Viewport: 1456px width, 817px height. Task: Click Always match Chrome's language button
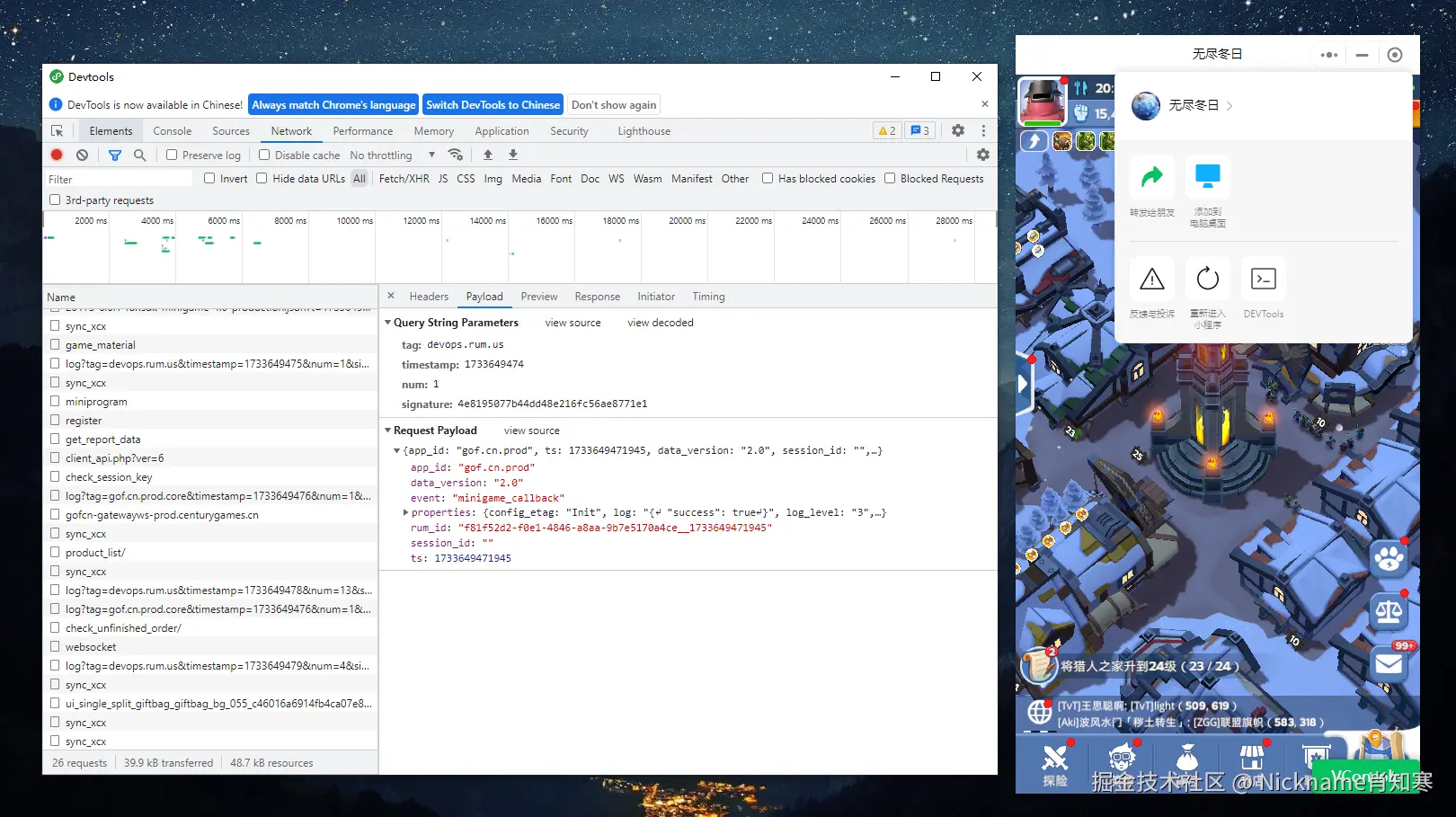[333, 105]
